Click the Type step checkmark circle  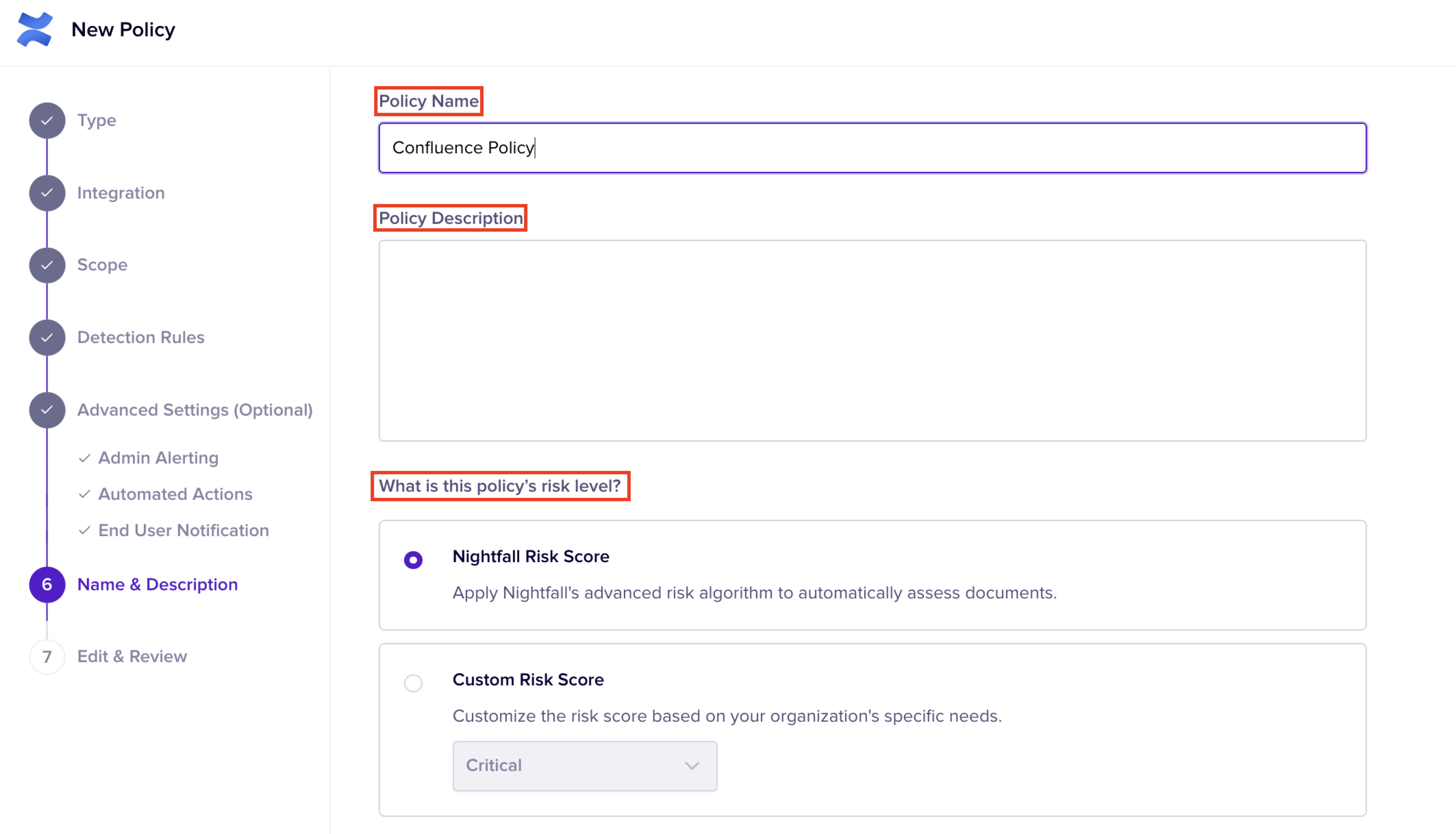[47, 120]
